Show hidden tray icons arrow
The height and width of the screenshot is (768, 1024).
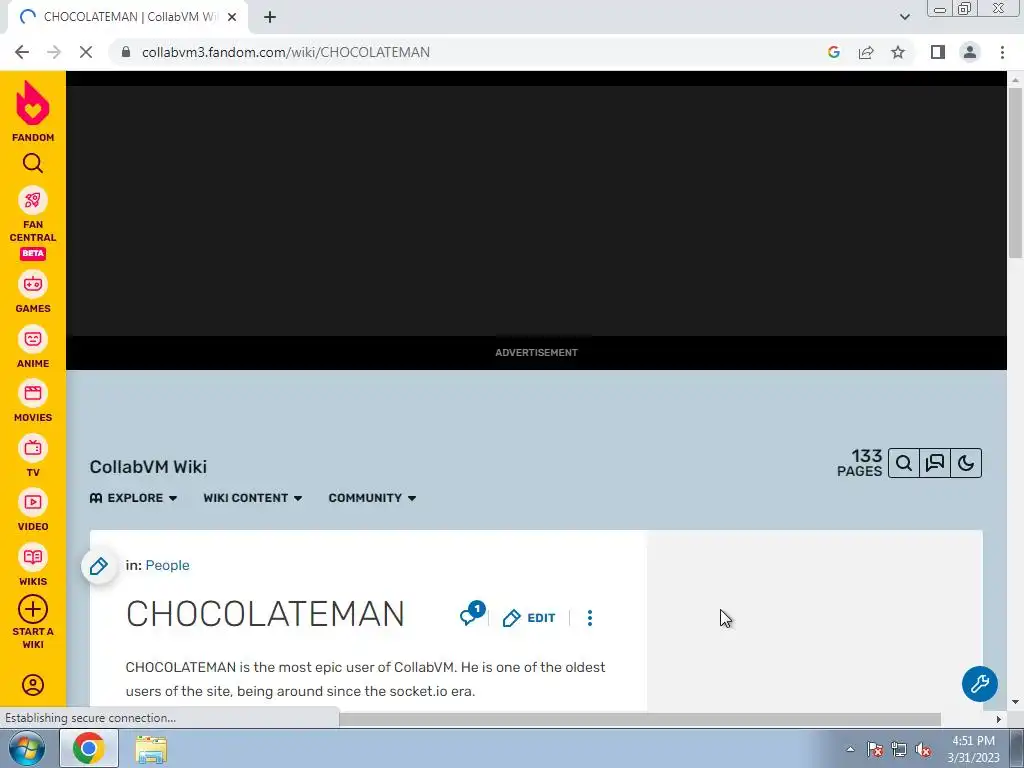pos(850,749)
